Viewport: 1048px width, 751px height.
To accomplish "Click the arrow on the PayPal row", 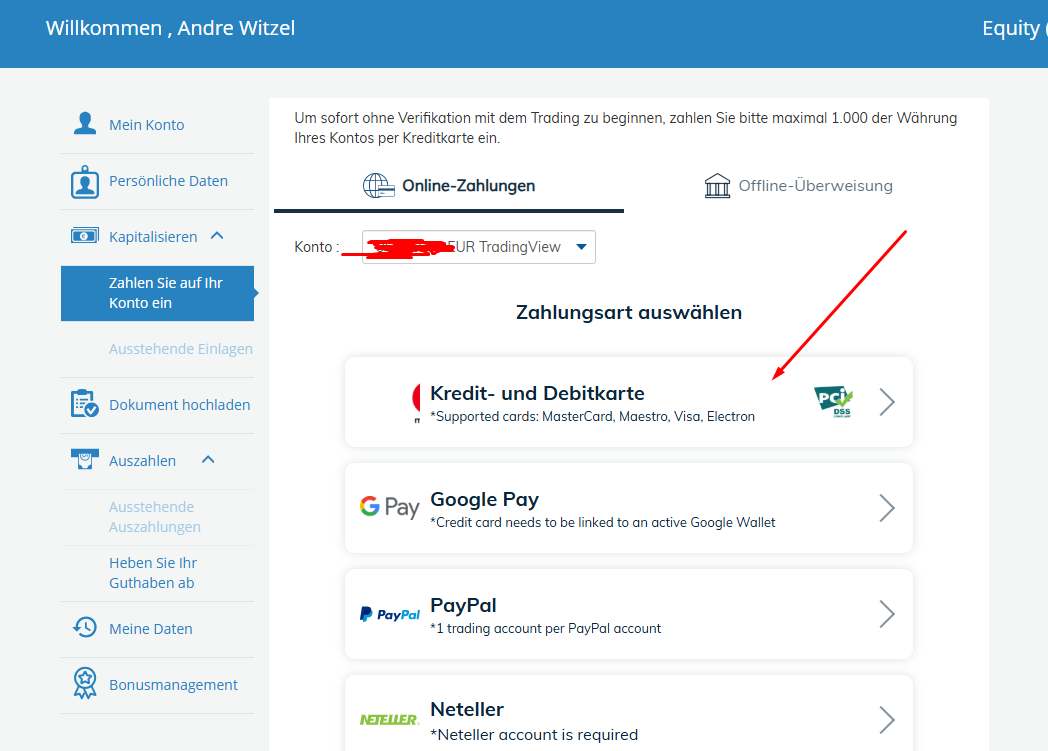I will (886, 613).
